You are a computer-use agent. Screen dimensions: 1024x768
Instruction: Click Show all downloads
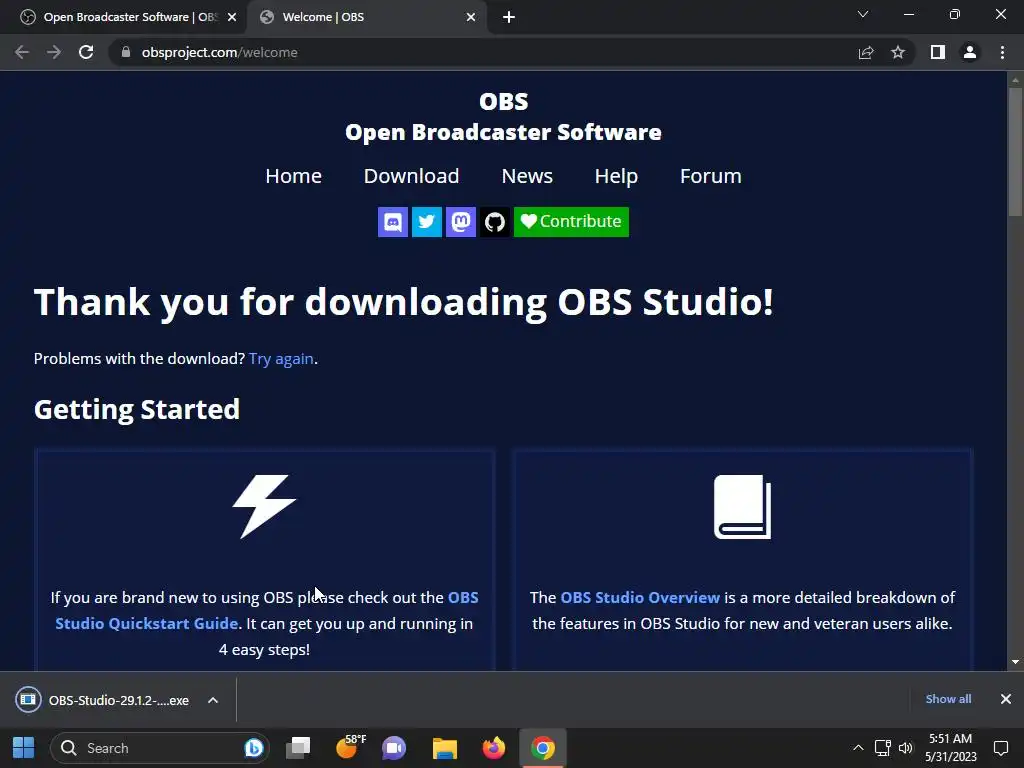point(948,699)
